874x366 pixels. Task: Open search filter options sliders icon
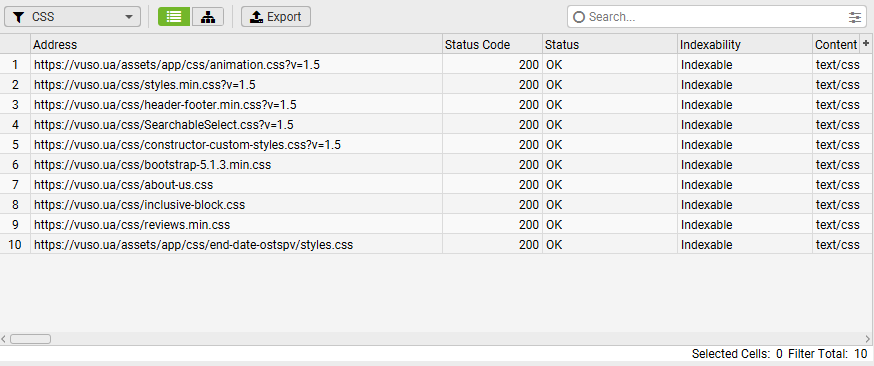click(x=854, y=17)
